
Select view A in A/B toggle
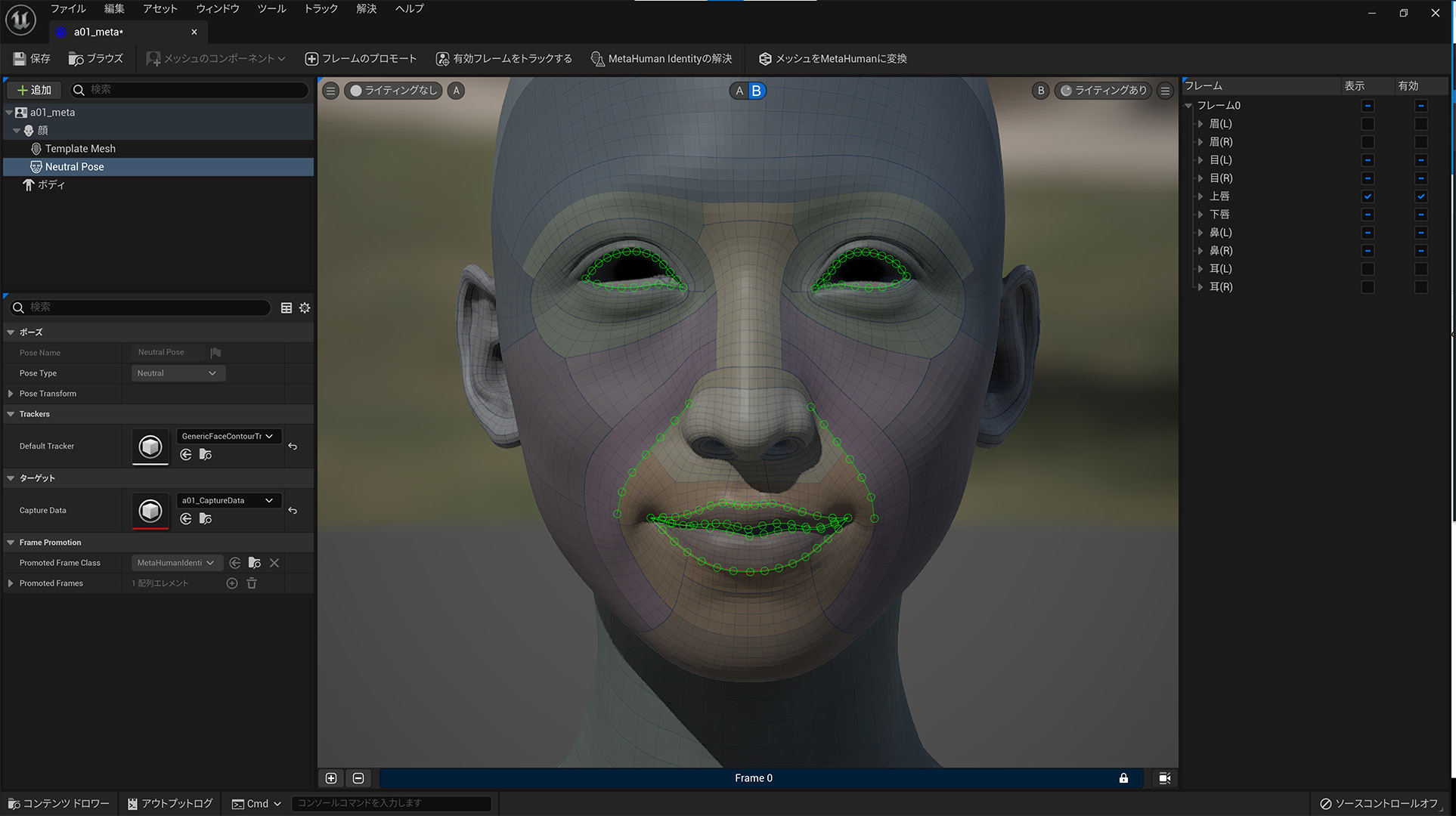click(x=739, y=91)
